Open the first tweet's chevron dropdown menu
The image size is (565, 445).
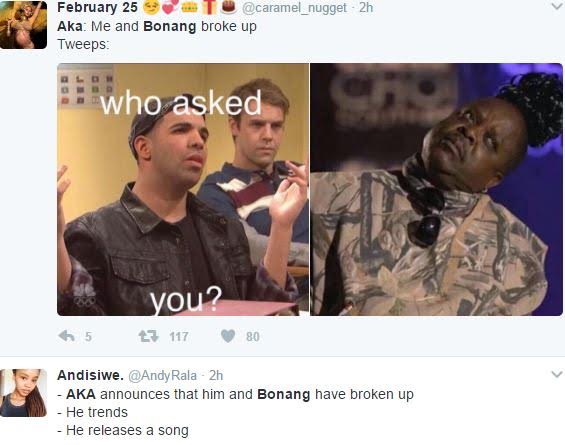coord(557,6)
